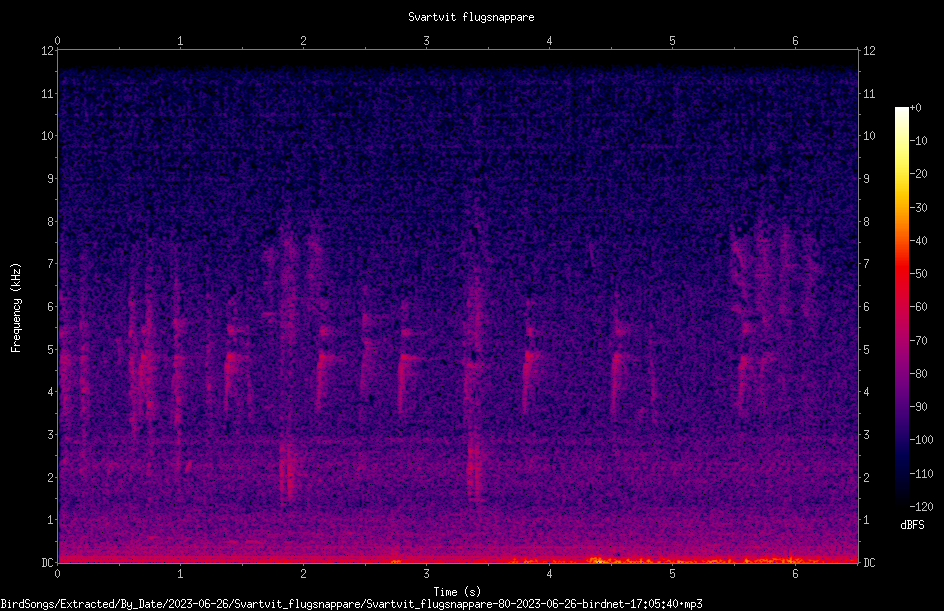Click the color scale gradient bar

click(x=902, y=307)
